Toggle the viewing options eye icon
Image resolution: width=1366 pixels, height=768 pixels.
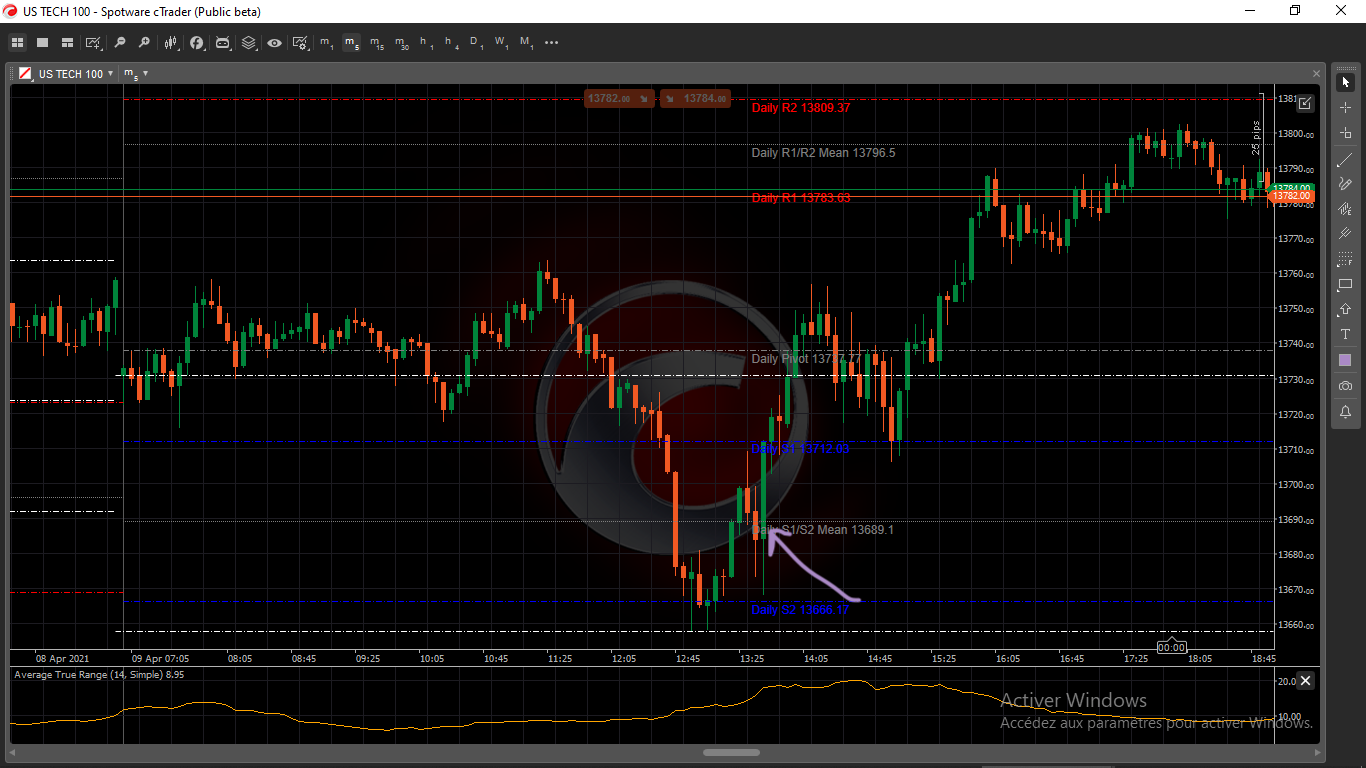(274, 43)
